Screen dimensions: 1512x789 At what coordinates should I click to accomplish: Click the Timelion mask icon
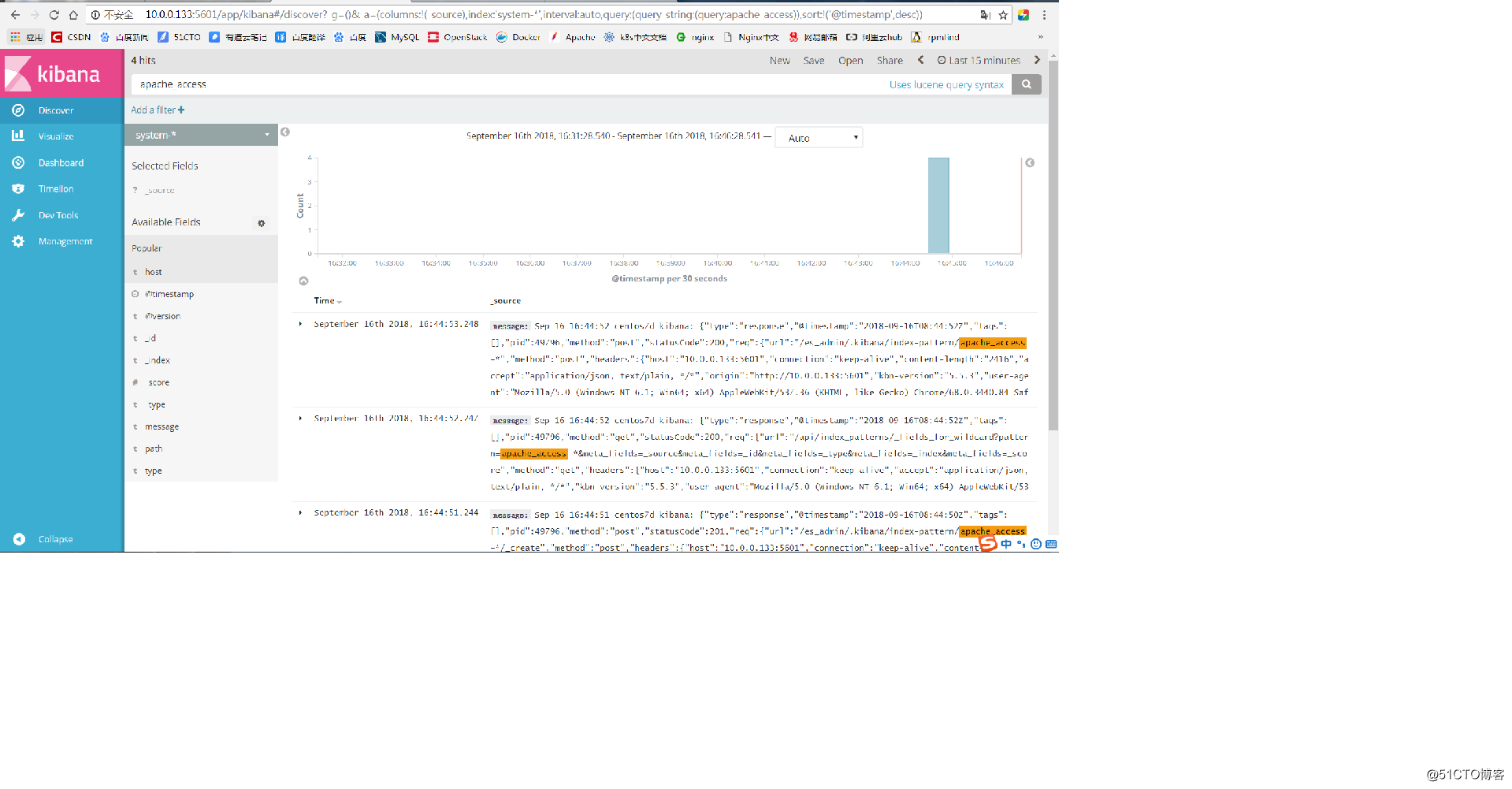[18, 189]
